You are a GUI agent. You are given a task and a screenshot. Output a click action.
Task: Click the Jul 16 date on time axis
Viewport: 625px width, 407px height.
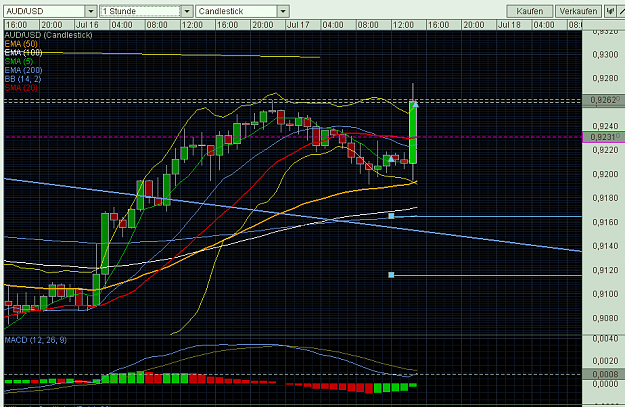click(x=87, y=25)
